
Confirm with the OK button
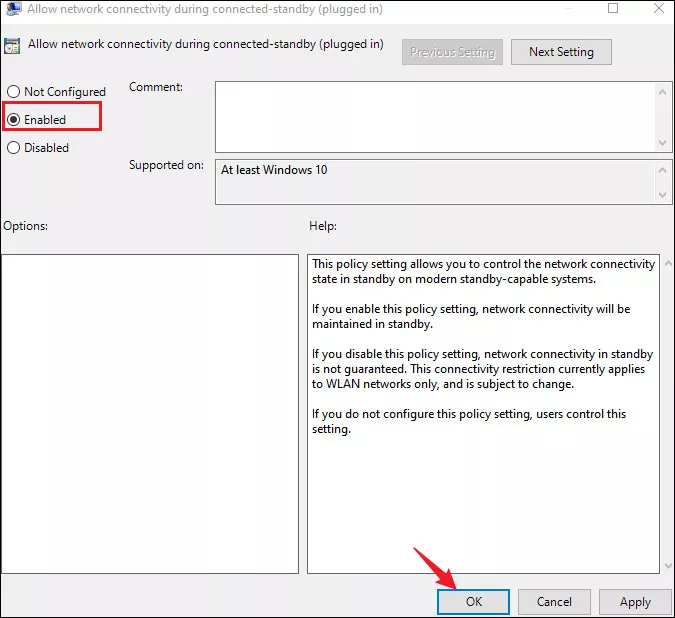pos(474,602)
